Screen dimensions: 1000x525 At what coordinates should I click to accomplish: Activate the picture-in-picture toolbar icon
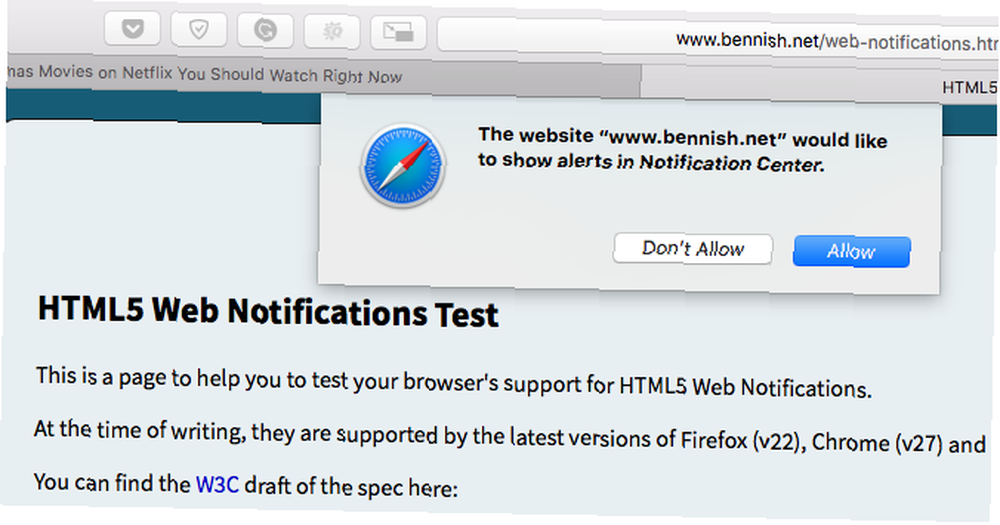[399, 33]
